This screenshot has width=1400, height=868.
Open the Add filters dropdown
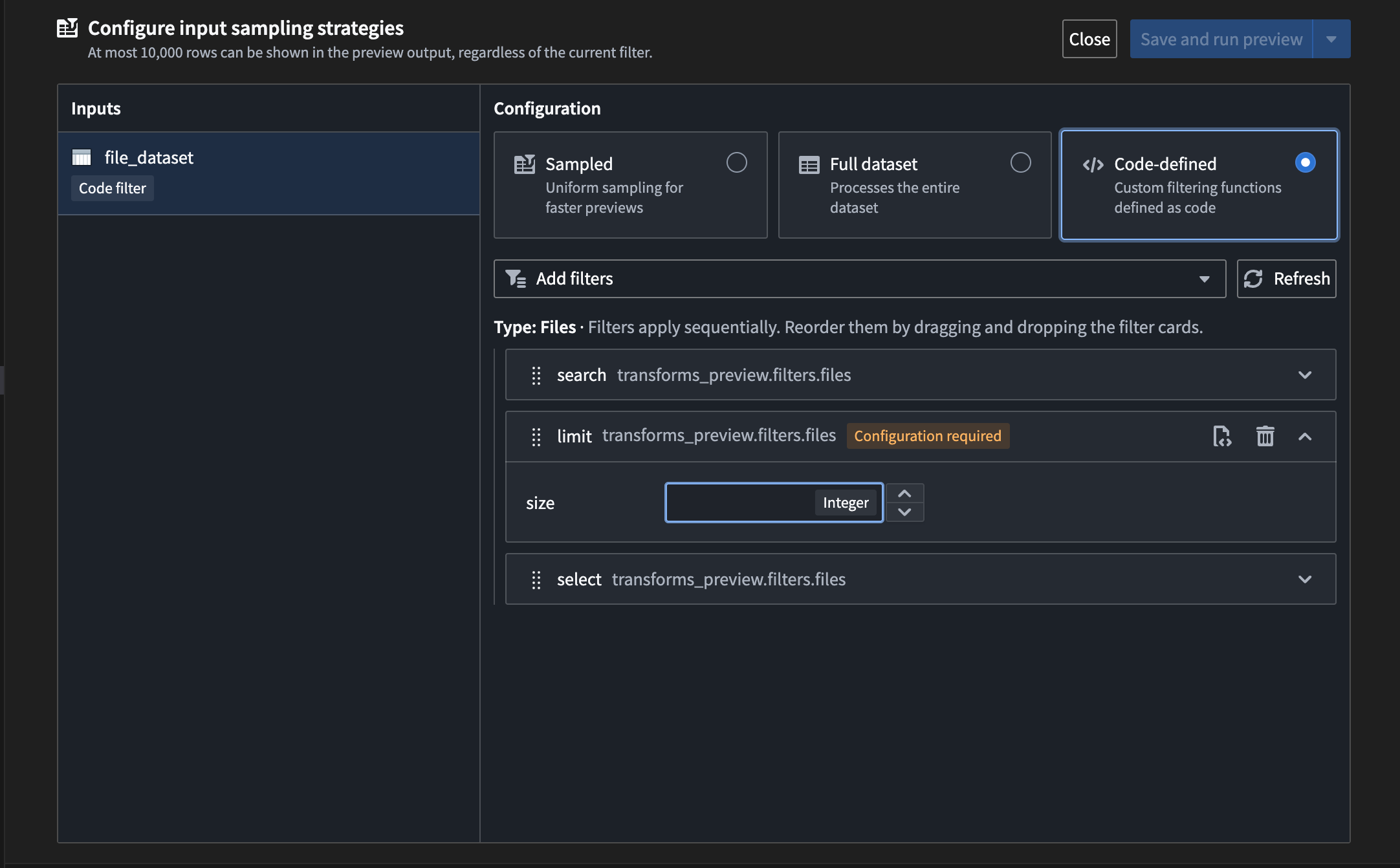point(1204,278)
